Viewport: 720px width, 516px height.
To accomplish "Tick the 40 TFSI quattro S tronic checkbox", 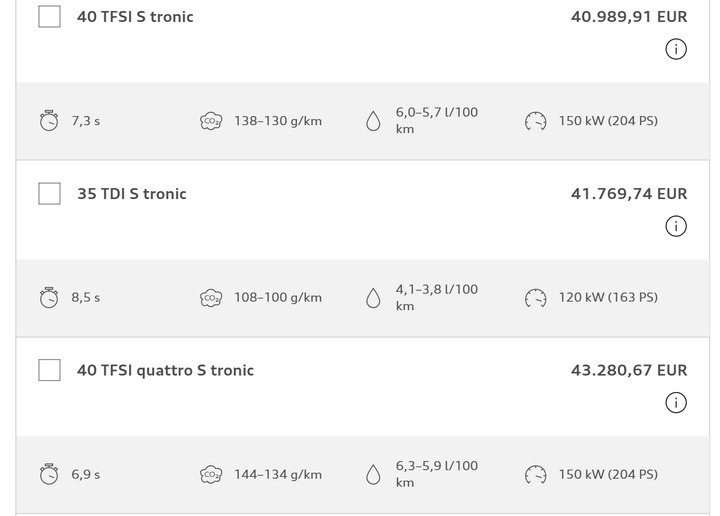I will point(49,370).
